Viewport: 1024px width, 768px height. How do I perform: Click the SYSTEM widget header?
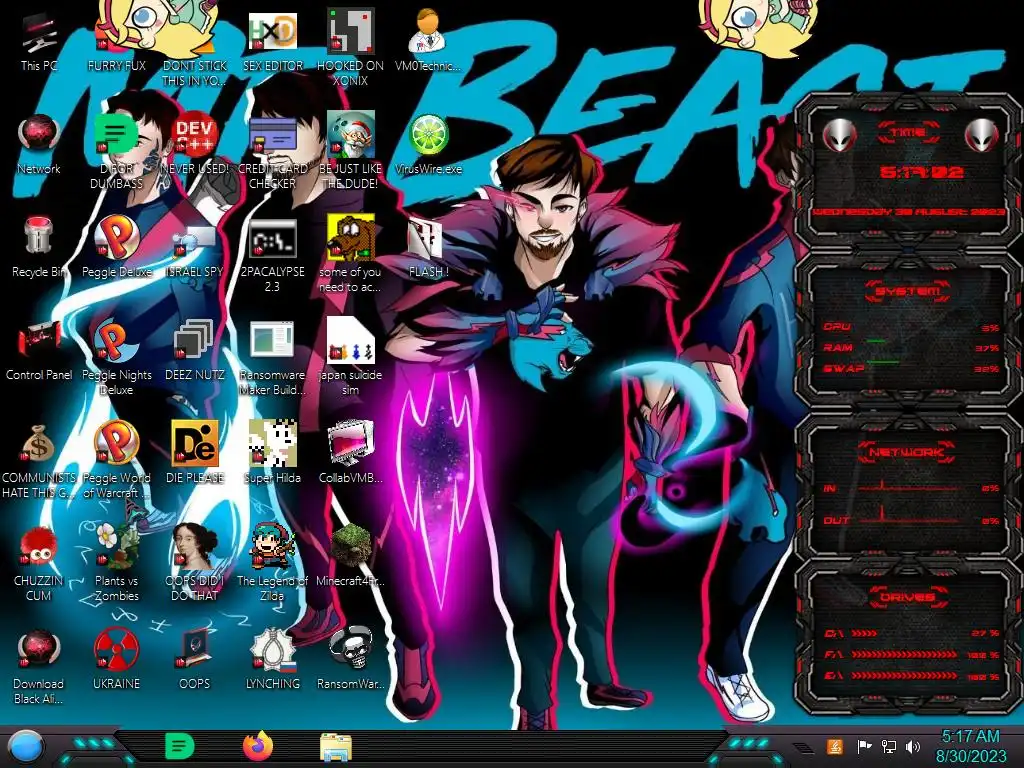(x=908, y=291)
